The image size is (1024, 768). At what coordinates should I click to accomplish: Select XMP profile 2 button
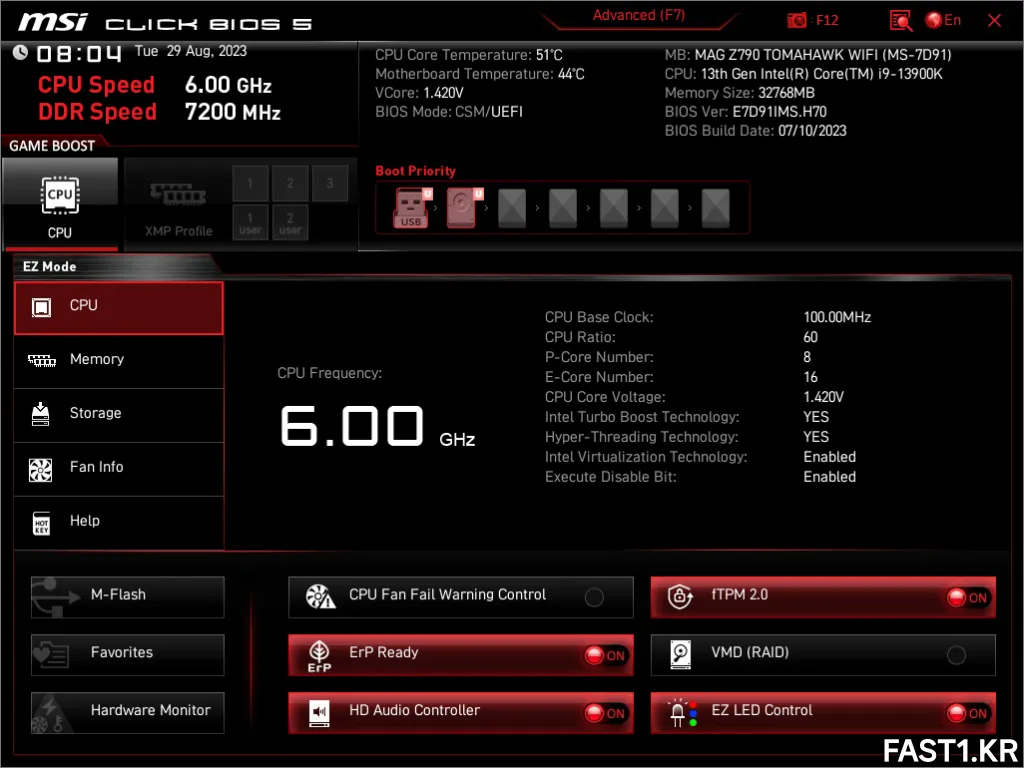(290, 183)
